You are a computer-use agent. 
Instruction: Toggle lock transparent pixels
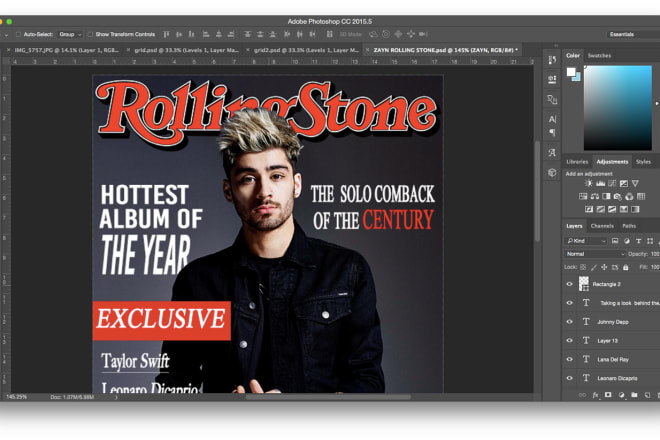click(x=583, y=267)
